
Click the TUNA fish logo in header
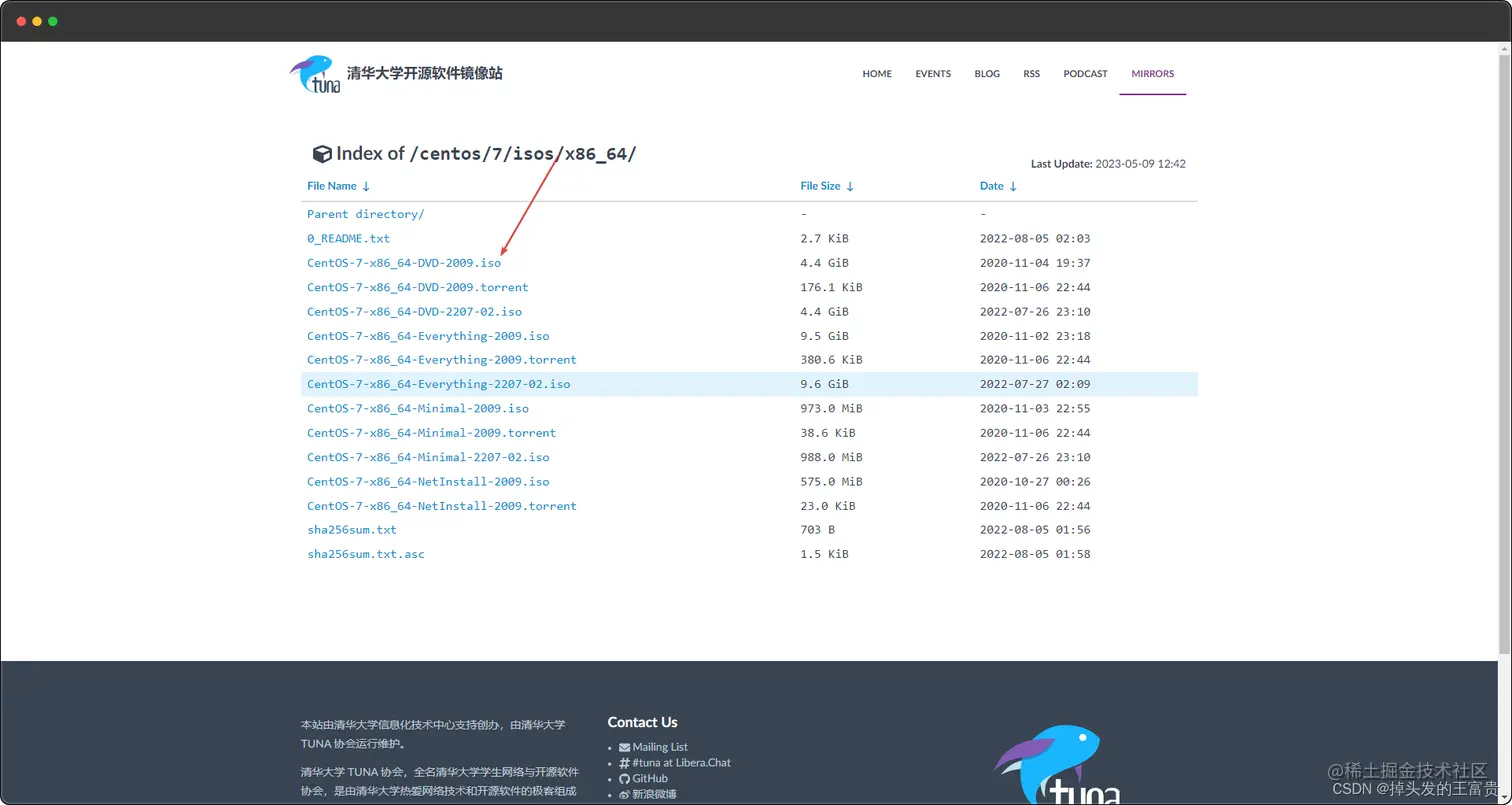coord(314,74)
